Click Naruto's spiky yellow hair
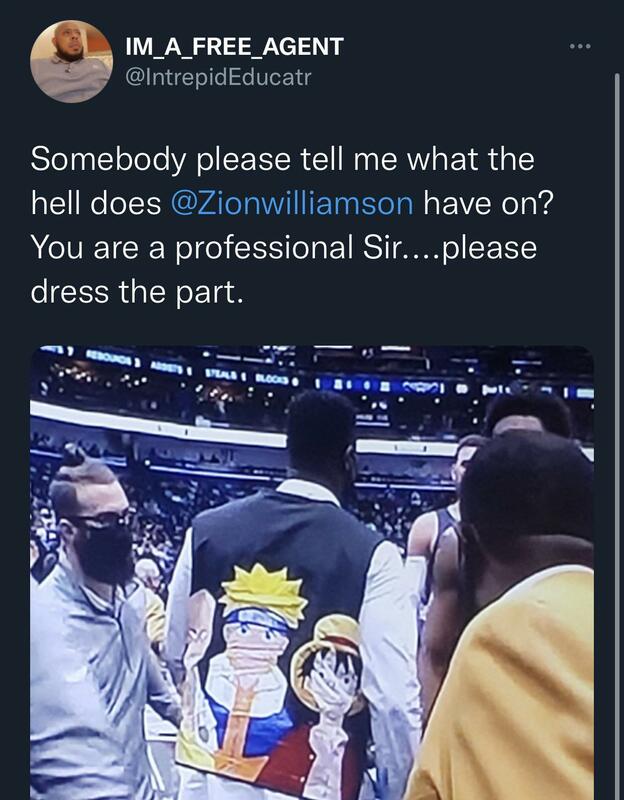624x800 pixels. pos(260,588)
